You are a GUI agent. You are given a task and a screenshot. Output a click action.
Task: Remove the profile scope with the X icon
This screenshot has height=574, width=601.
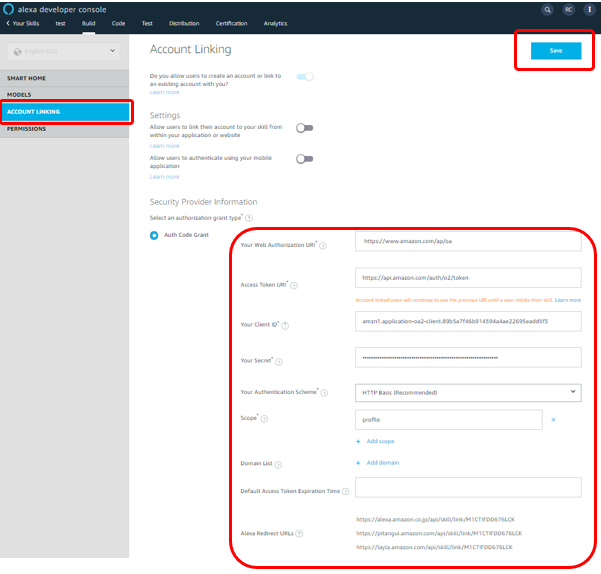[x=553, y=420]
